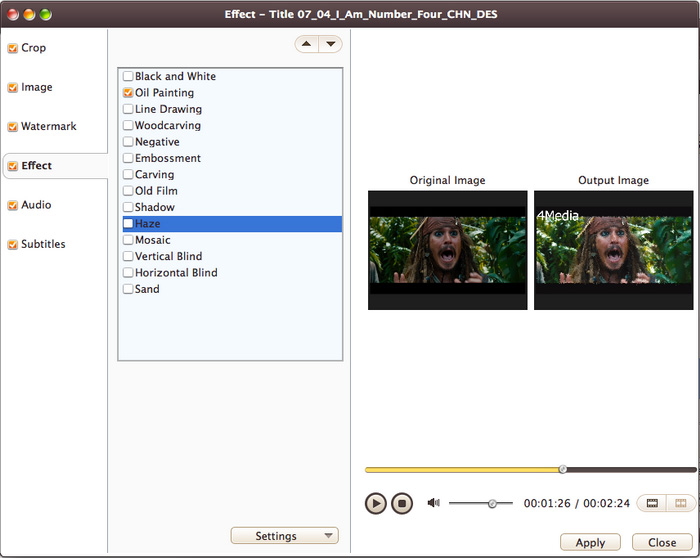Switch to the Crop tab
This screenshot has width=700, height=558.
point(34,48)
